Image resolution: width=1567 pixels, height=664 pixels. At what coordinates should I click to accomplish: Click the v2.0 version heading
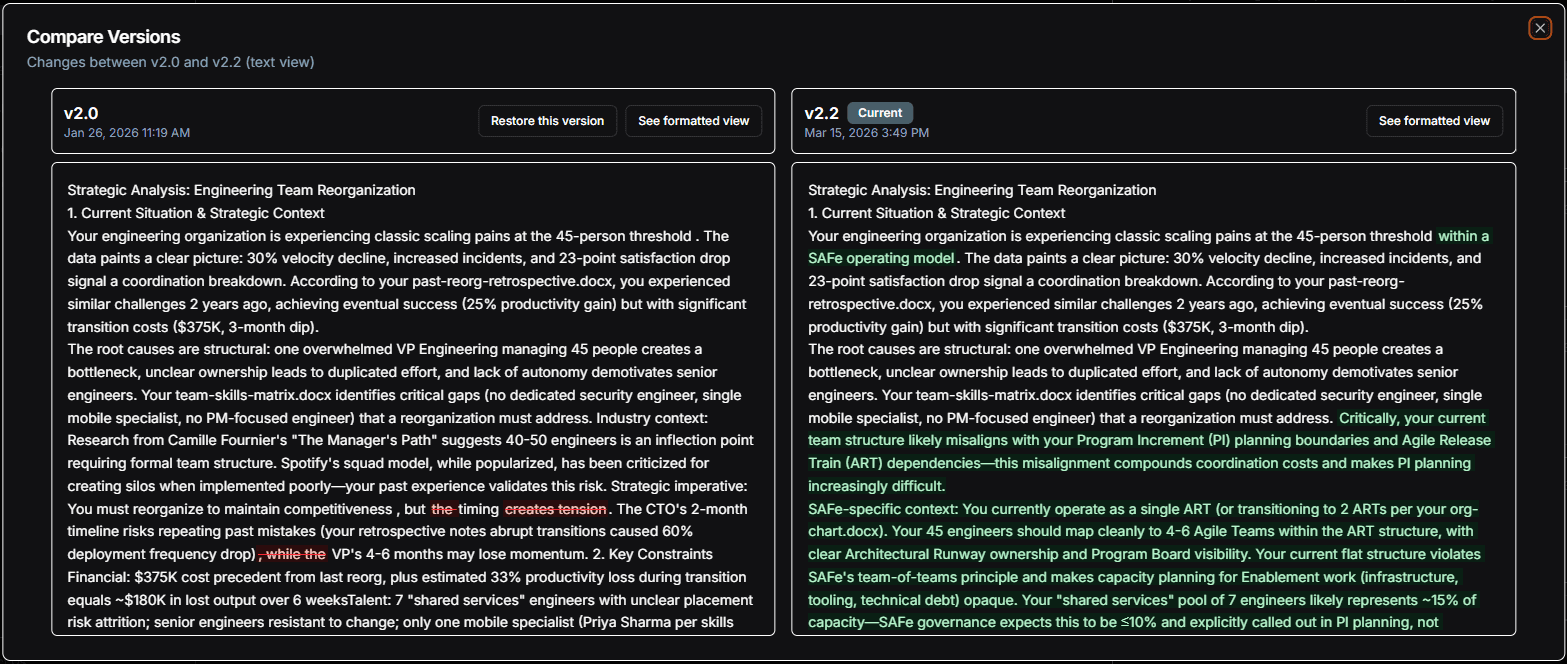point(80,113)
